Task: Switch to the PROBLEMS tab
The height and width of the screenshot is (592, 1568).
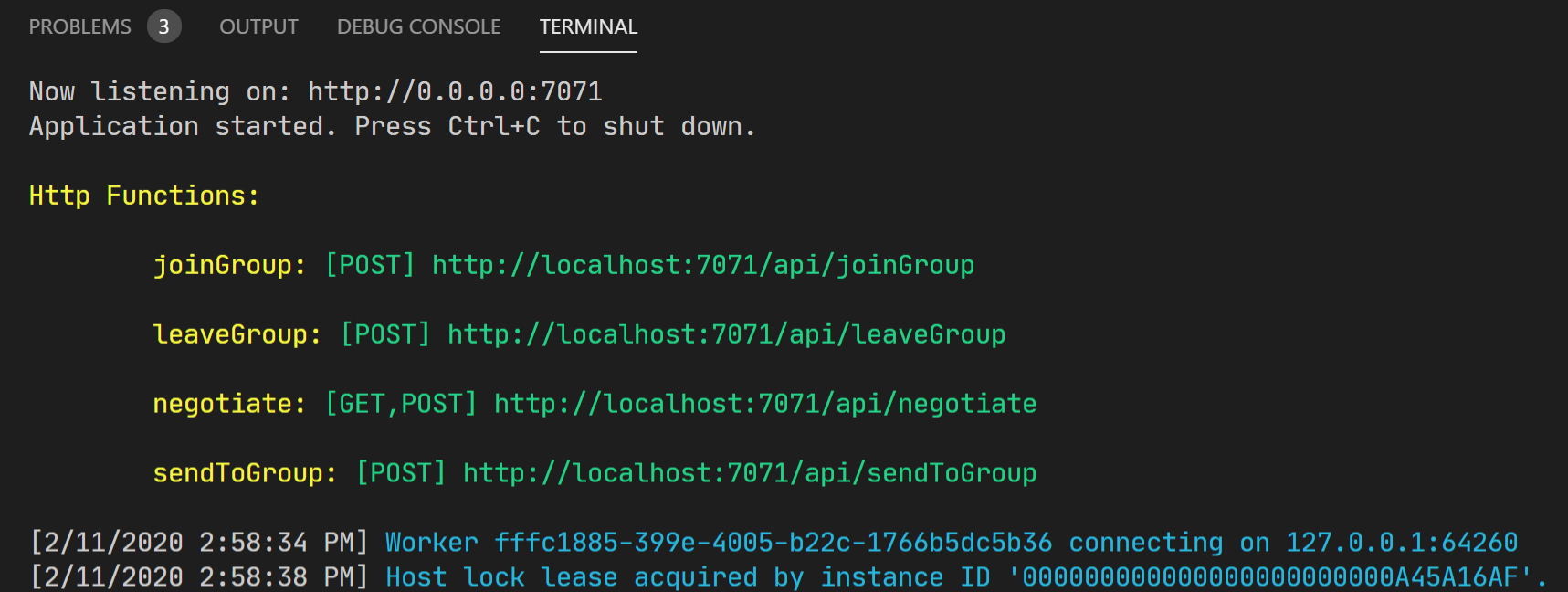Action: pyautogui.click(x=80, y=26)
